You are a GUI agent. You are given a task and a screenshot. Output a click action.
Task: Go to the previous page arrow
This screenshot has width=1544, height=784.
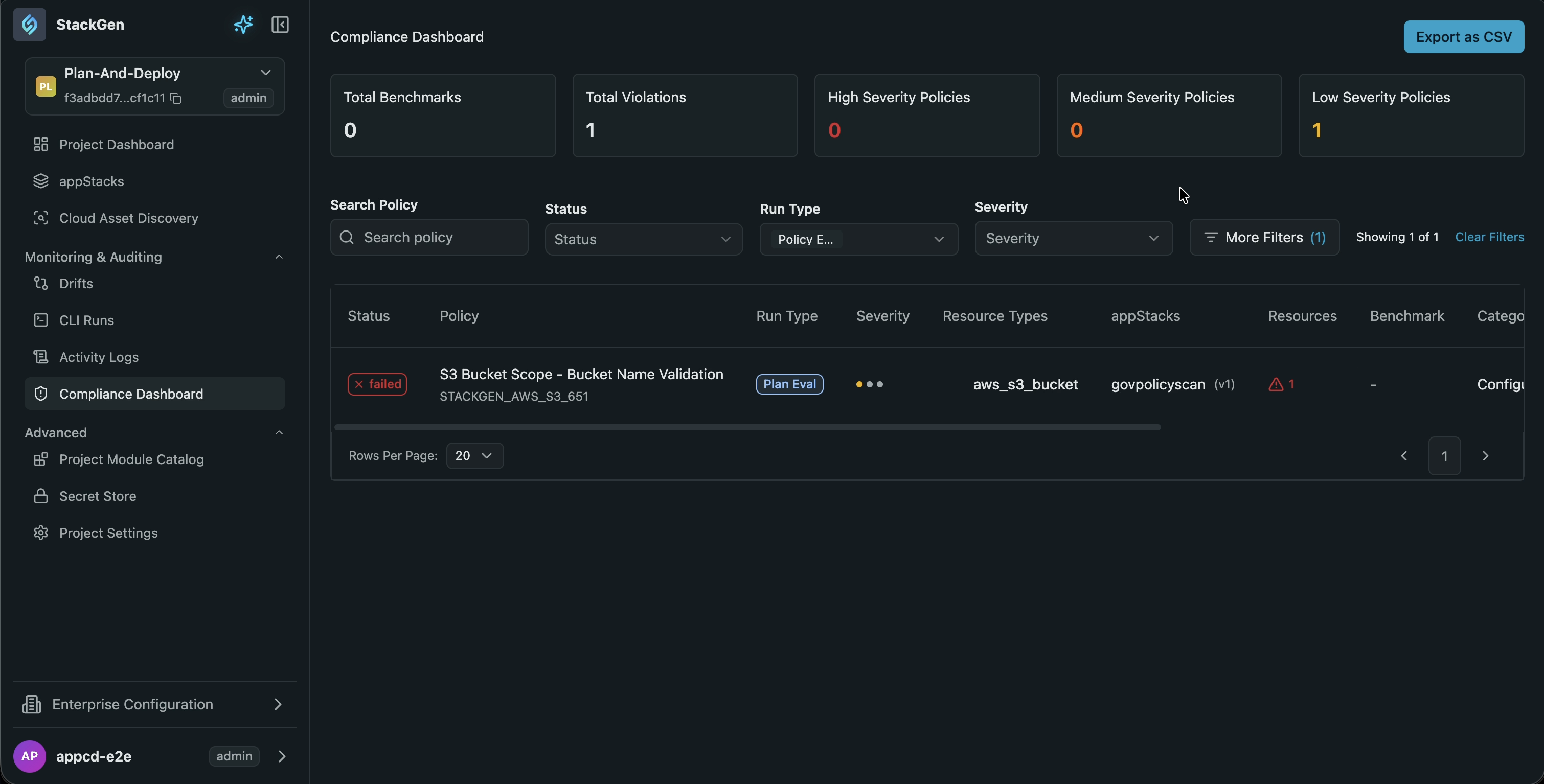click(1404, 456)
